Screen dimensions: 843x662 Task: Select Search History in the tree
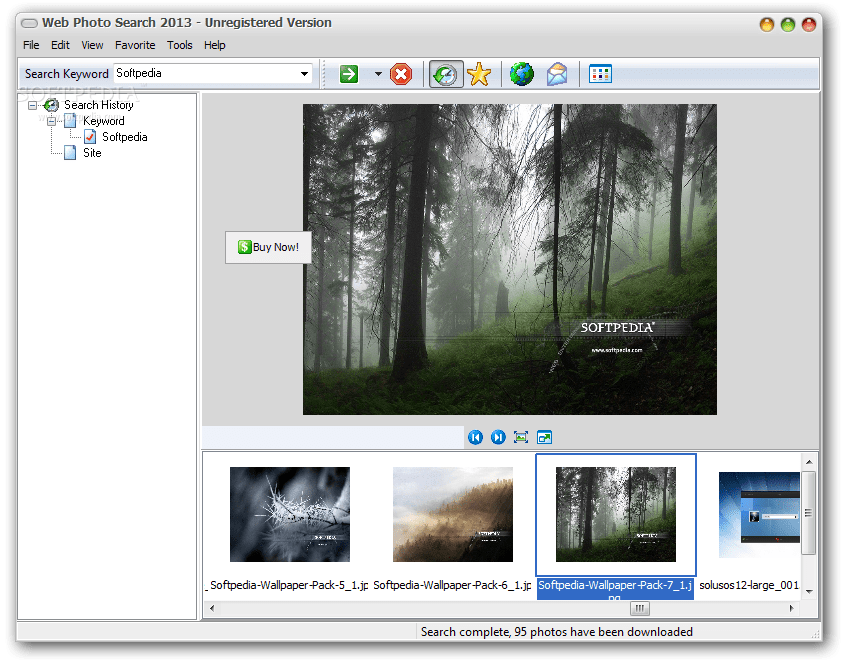point(98,105)
